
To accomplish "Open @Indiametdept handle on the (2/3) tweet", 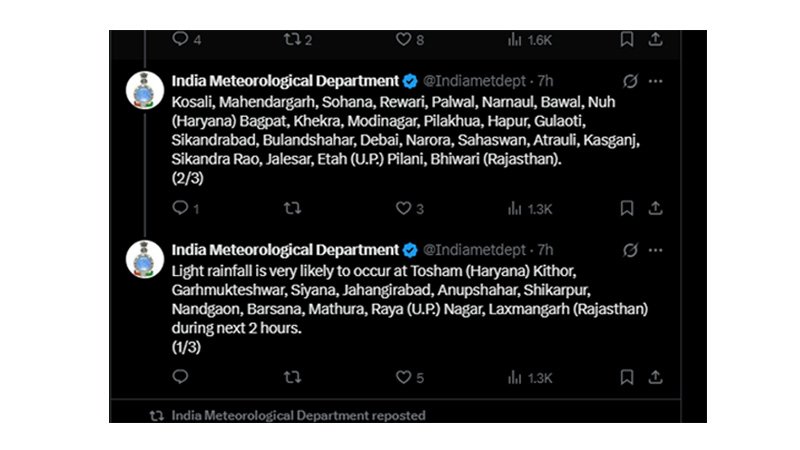I will 474,81.
